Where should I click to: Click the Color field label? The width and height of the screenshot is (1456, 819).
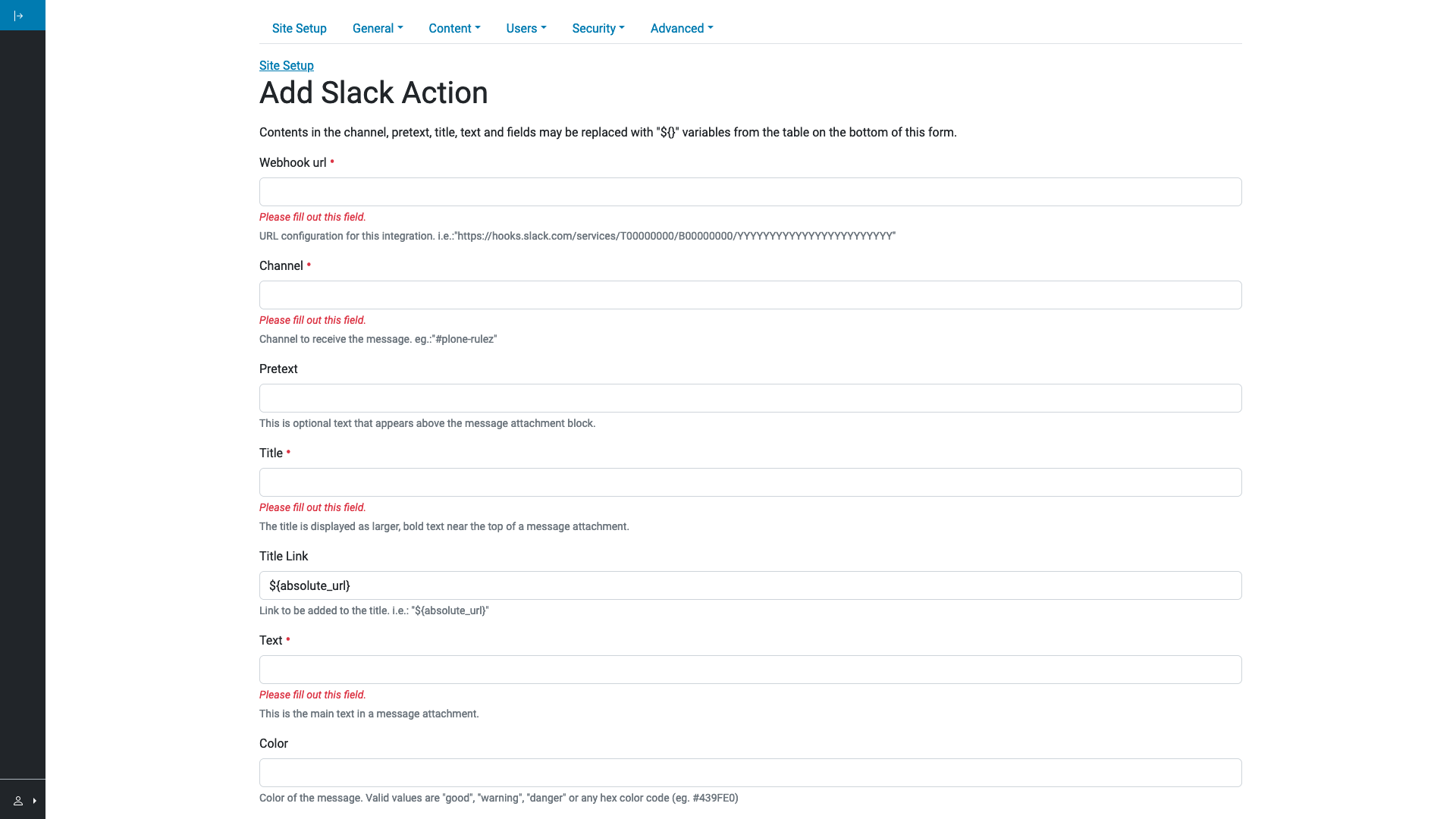point(274,743)
